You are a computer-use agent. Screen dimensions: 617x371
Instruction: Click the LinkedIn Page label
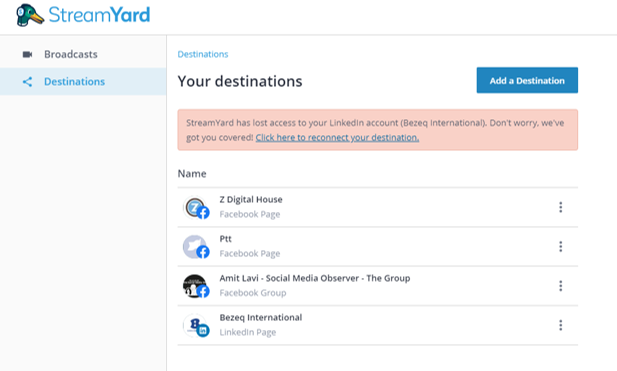tap(248, 332)
